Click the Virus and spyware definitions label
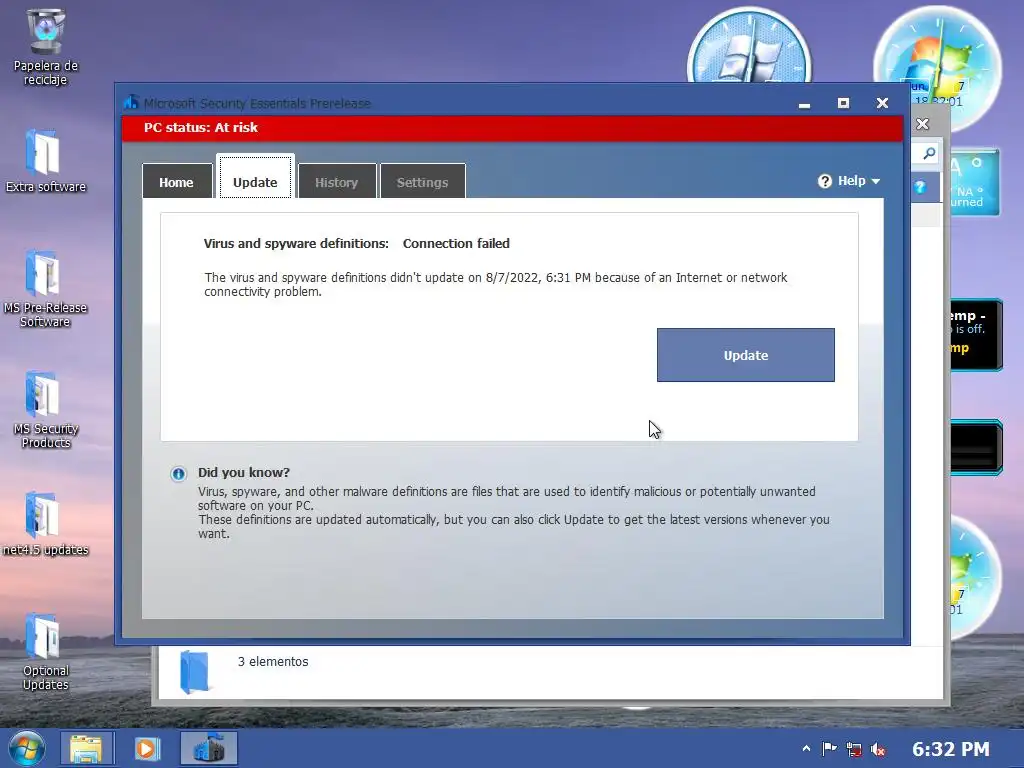This screenshot has height=768, width=1024. pyautogui.click(x=296, y=244)
